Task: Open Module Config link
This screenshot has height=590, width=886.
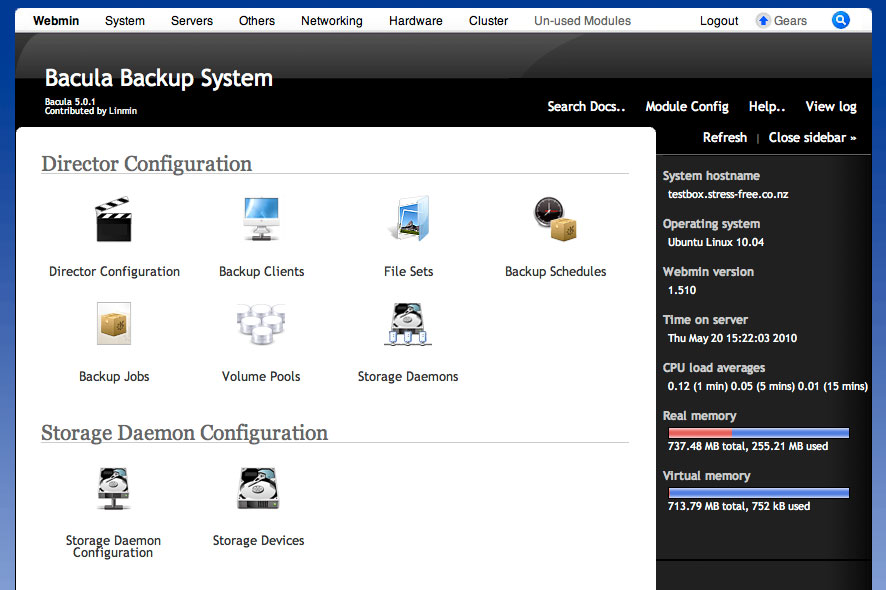Action: pos(687,106)
